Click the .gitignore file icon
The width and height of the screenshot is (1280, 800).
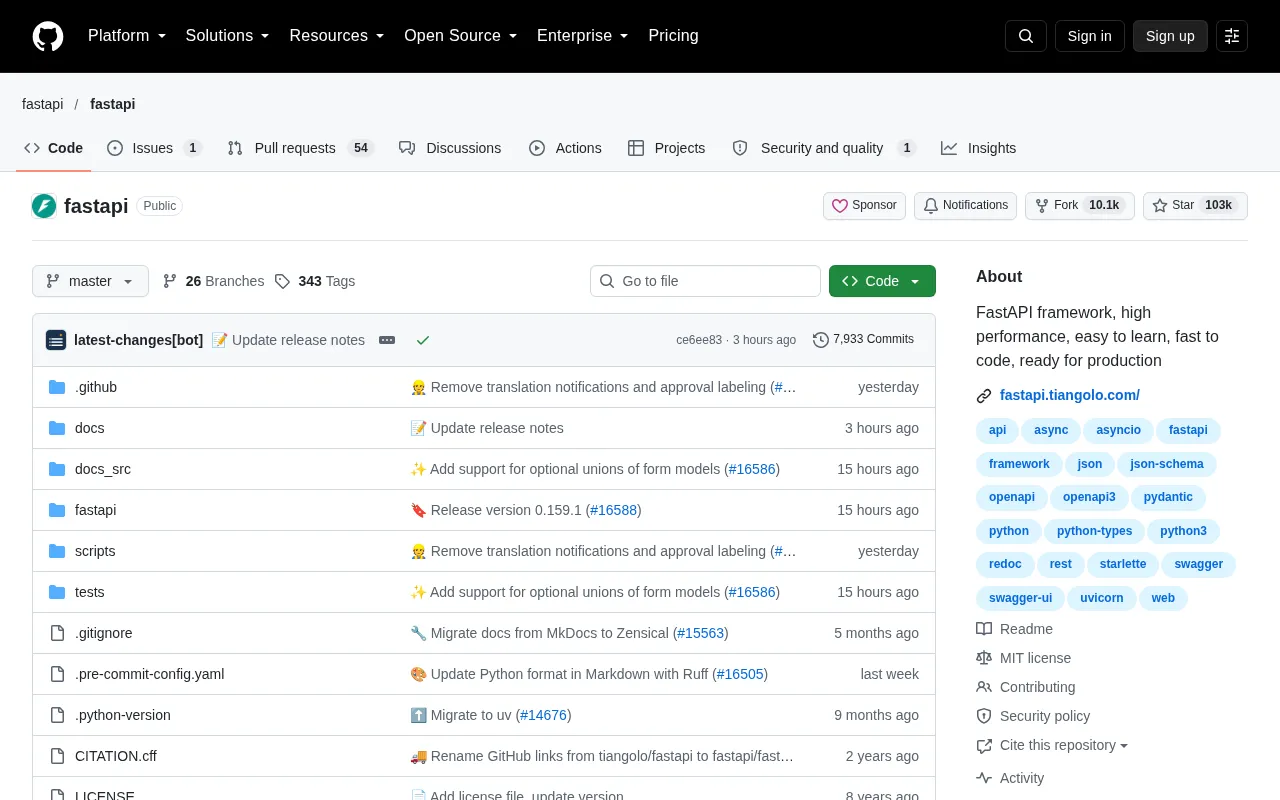(57, 633)
